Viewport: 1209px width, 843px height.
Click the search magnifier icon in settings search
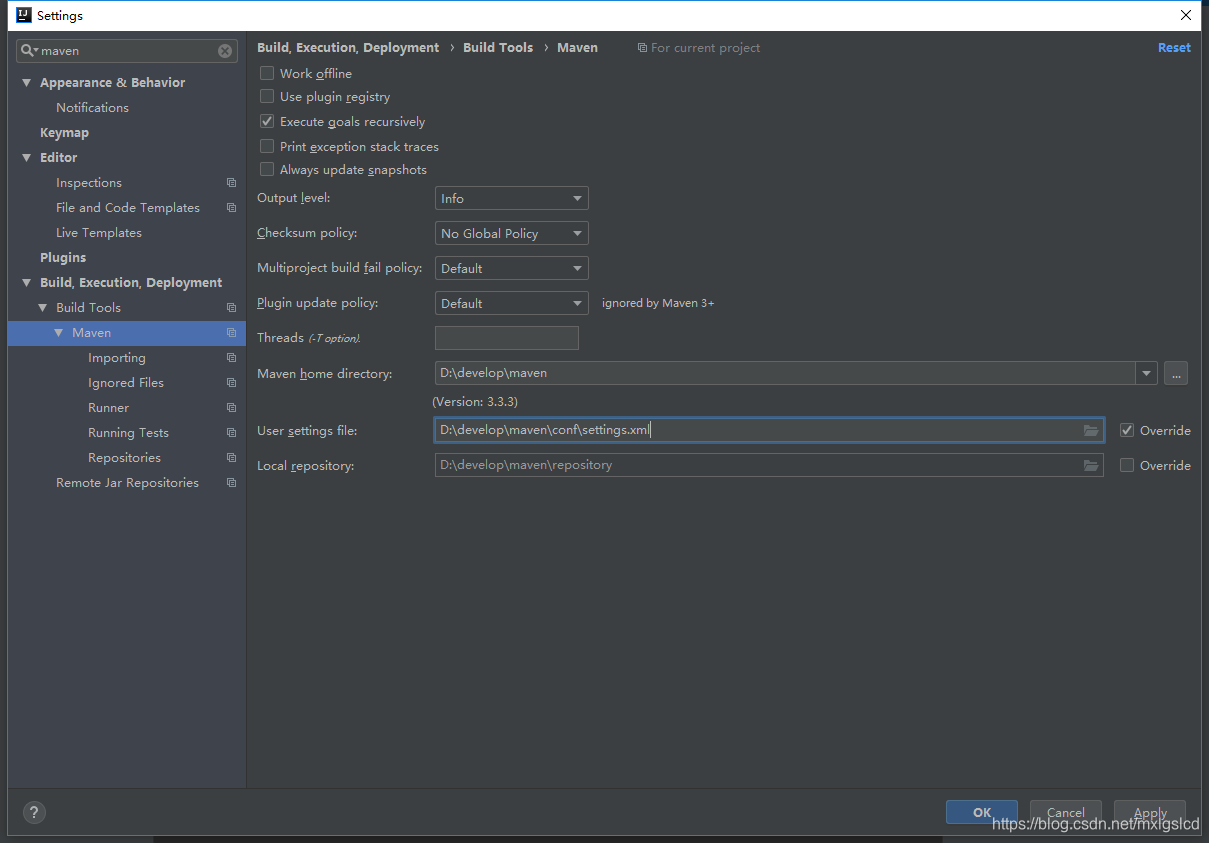[x=29, y=51]
